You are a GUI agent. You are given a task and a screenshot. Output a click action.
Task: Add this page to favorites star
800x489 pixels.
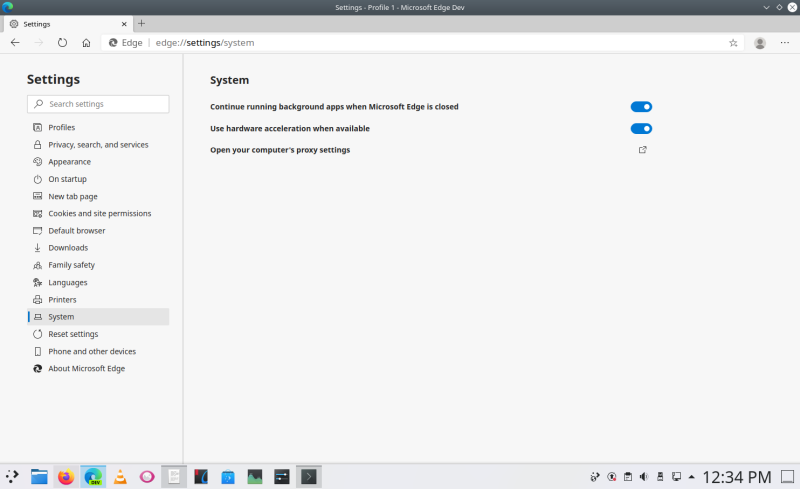coord(733,43)
